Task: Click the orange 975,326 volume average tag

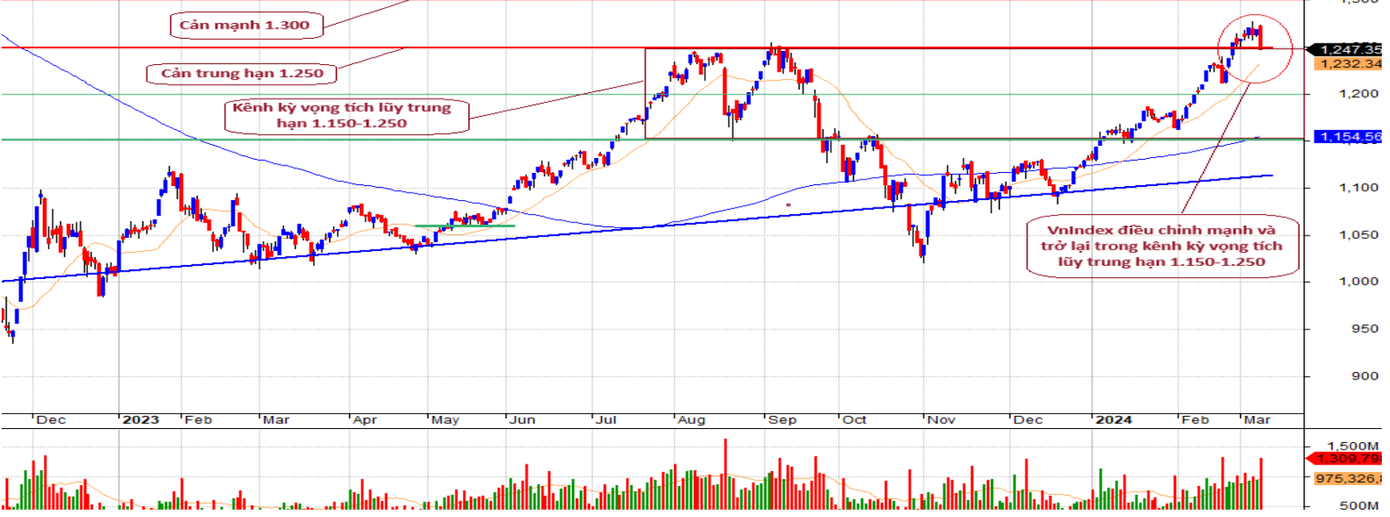Action: pos(1350,478)
